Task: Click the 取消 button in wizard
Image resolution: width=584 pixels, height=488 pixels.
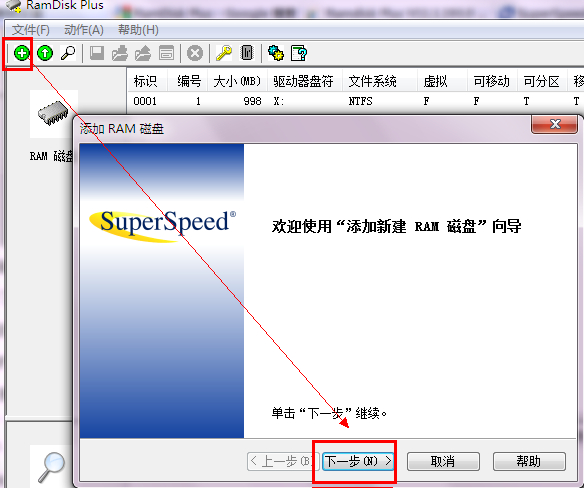Action: click(x=443, y=462)
